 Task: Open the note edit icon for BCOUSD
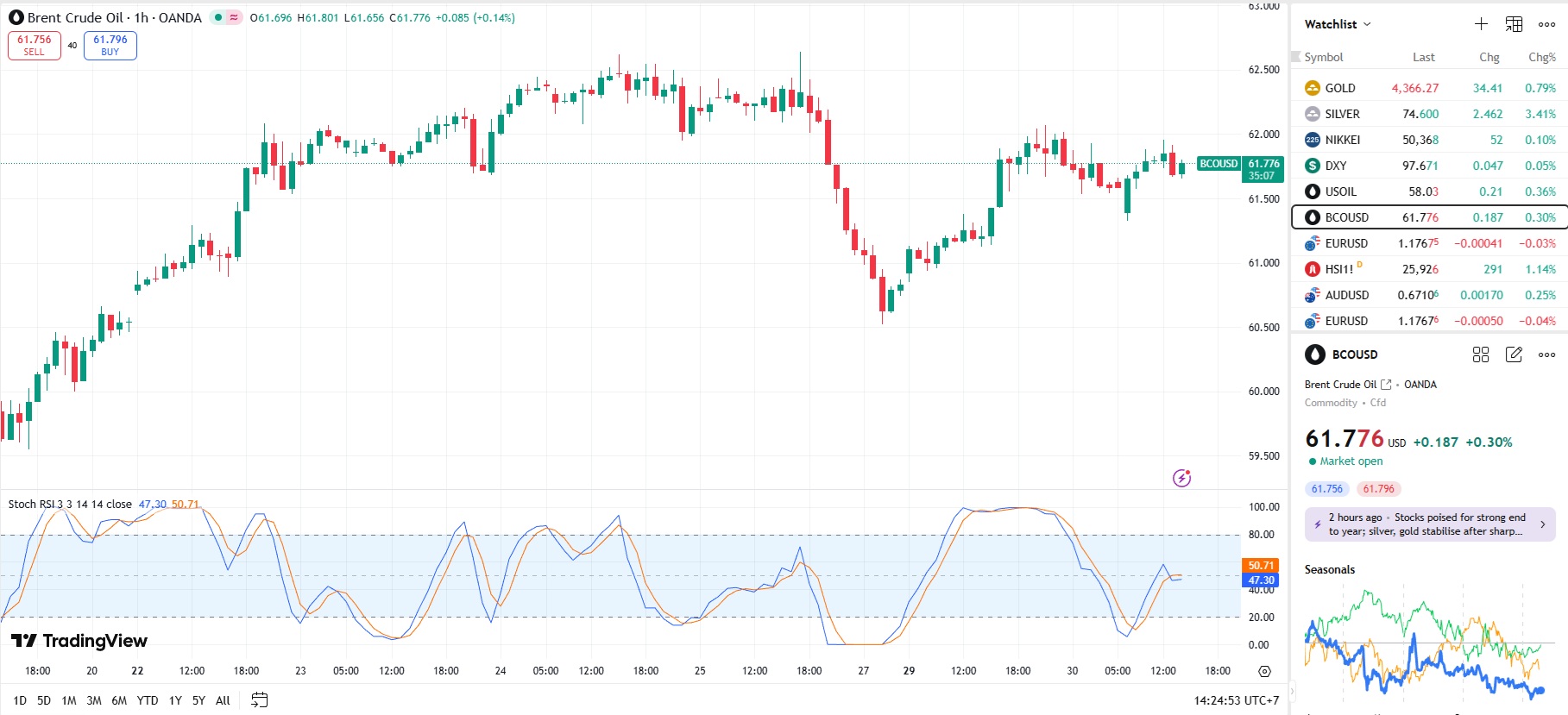click(x=1514, y=354)
